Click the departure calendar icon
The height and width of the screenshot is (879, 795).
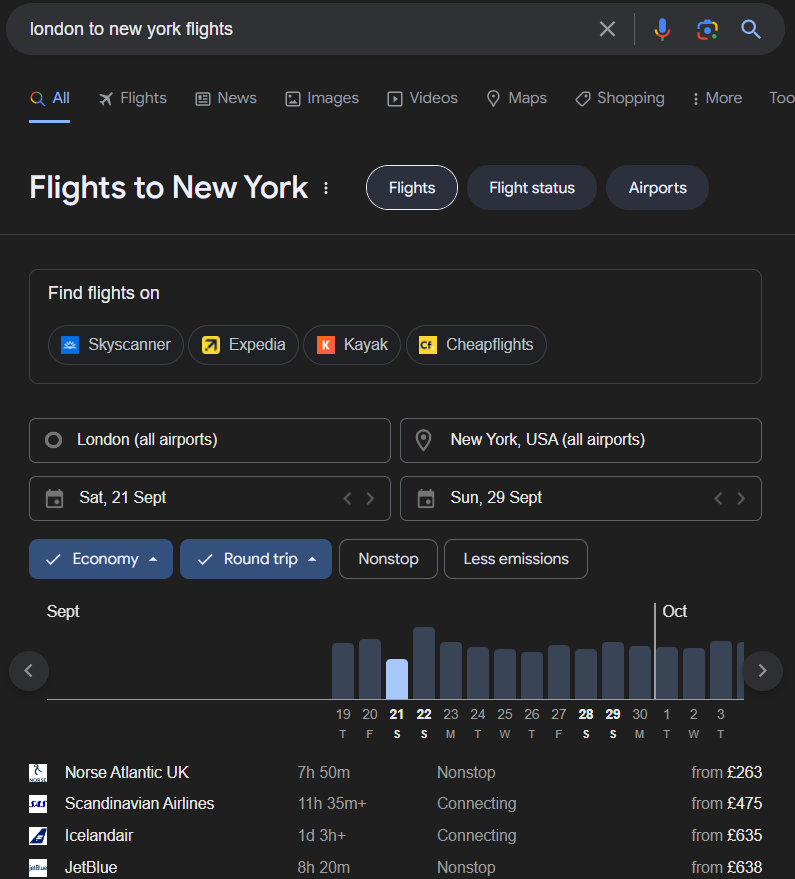[x=54, y=498]
